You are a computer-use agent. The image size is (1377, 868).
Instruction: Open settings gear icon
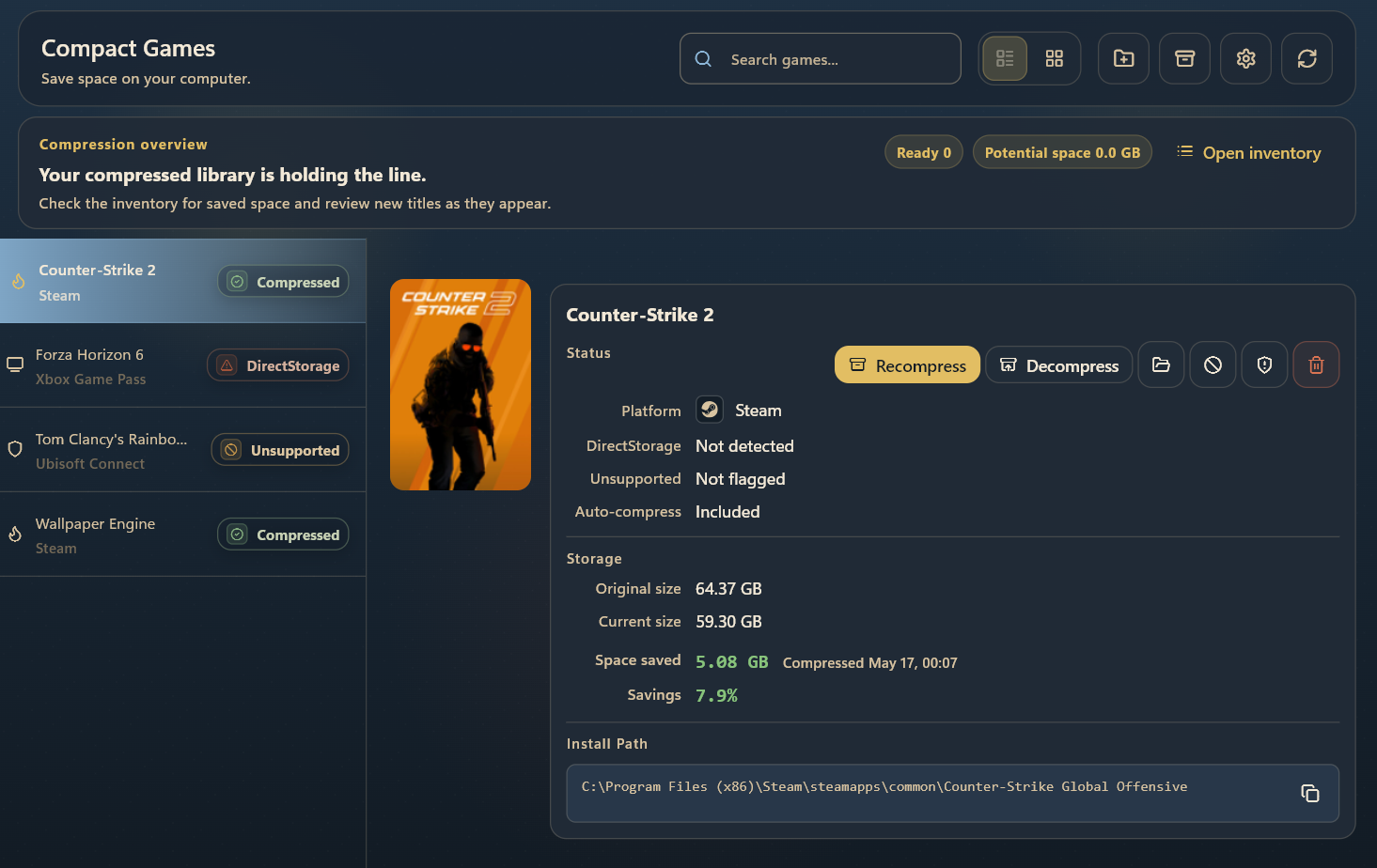click(1246, 58)
